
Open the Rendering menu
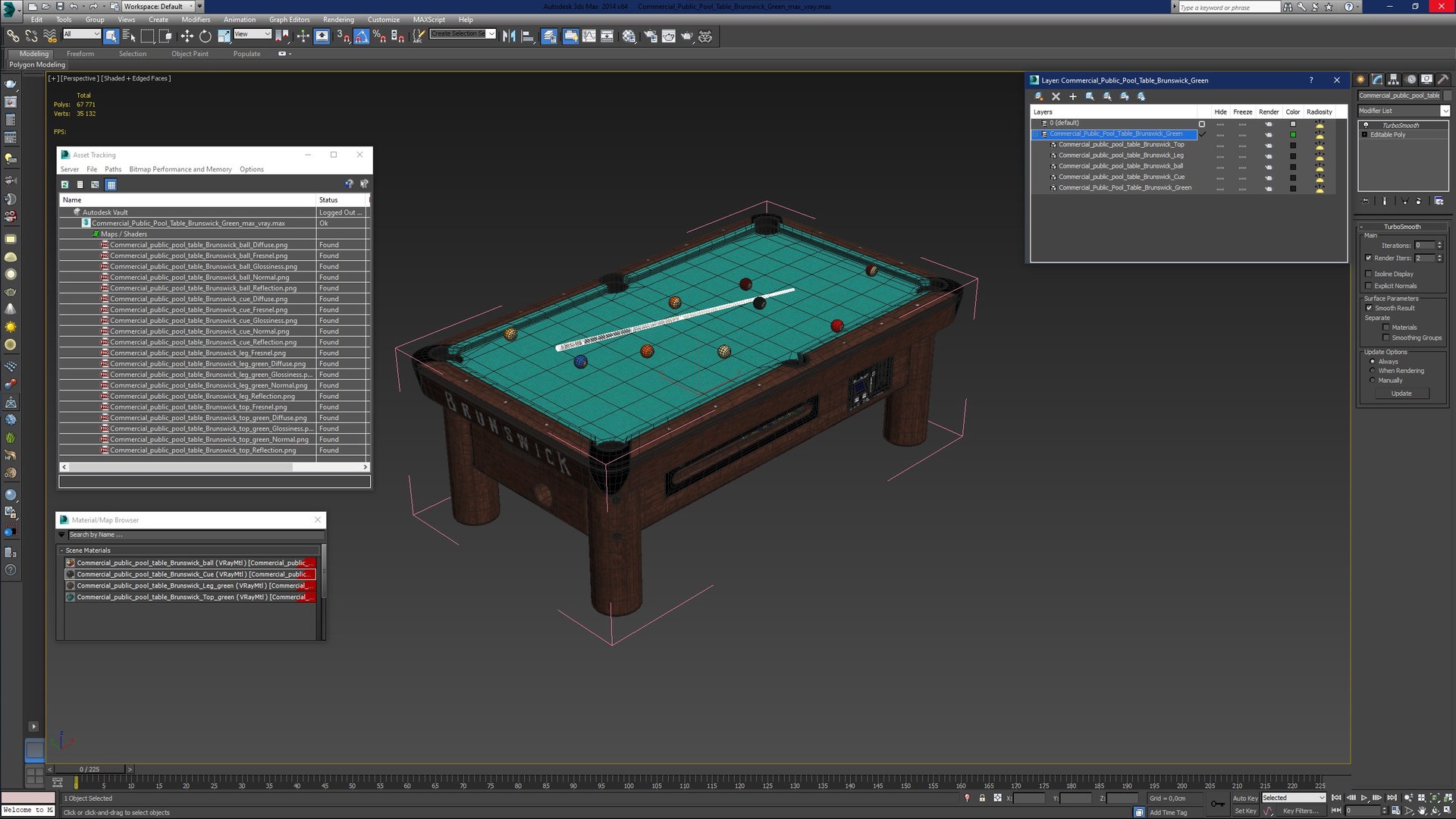point(338,20)
